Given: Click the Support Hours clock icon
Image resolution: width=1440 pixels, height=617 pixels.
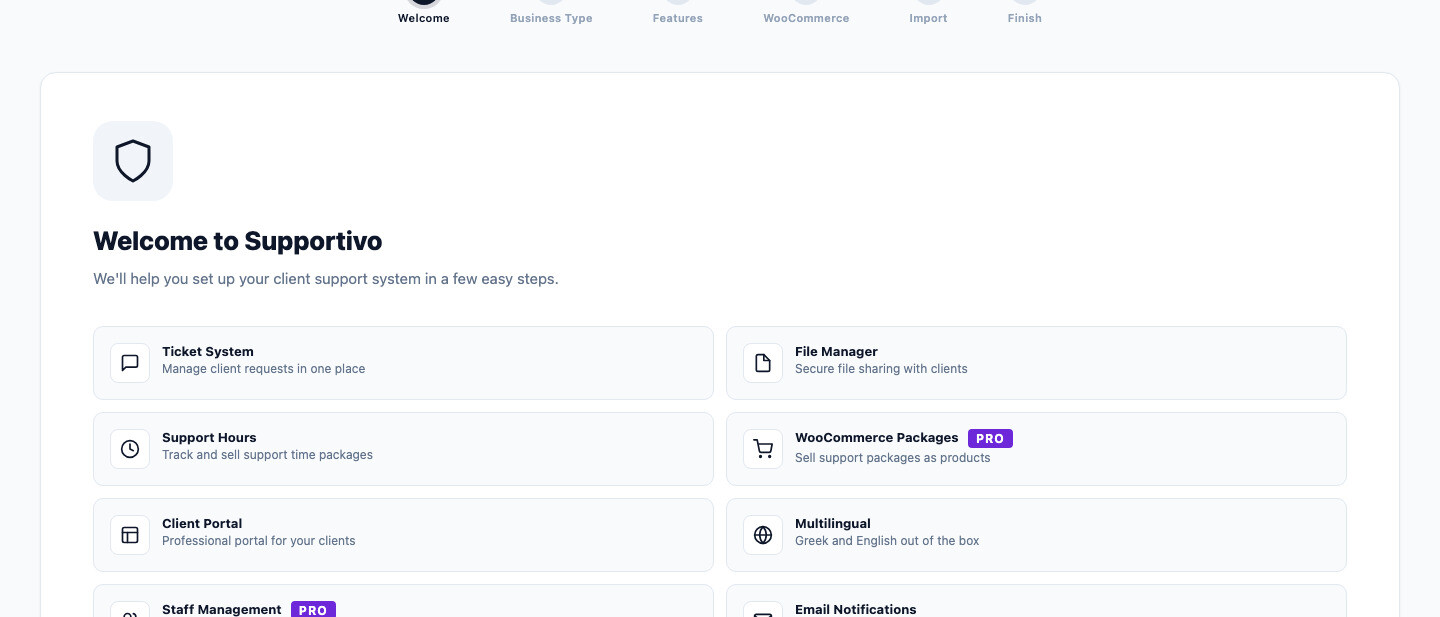Looking at the screenshot, I should point(130,449).
